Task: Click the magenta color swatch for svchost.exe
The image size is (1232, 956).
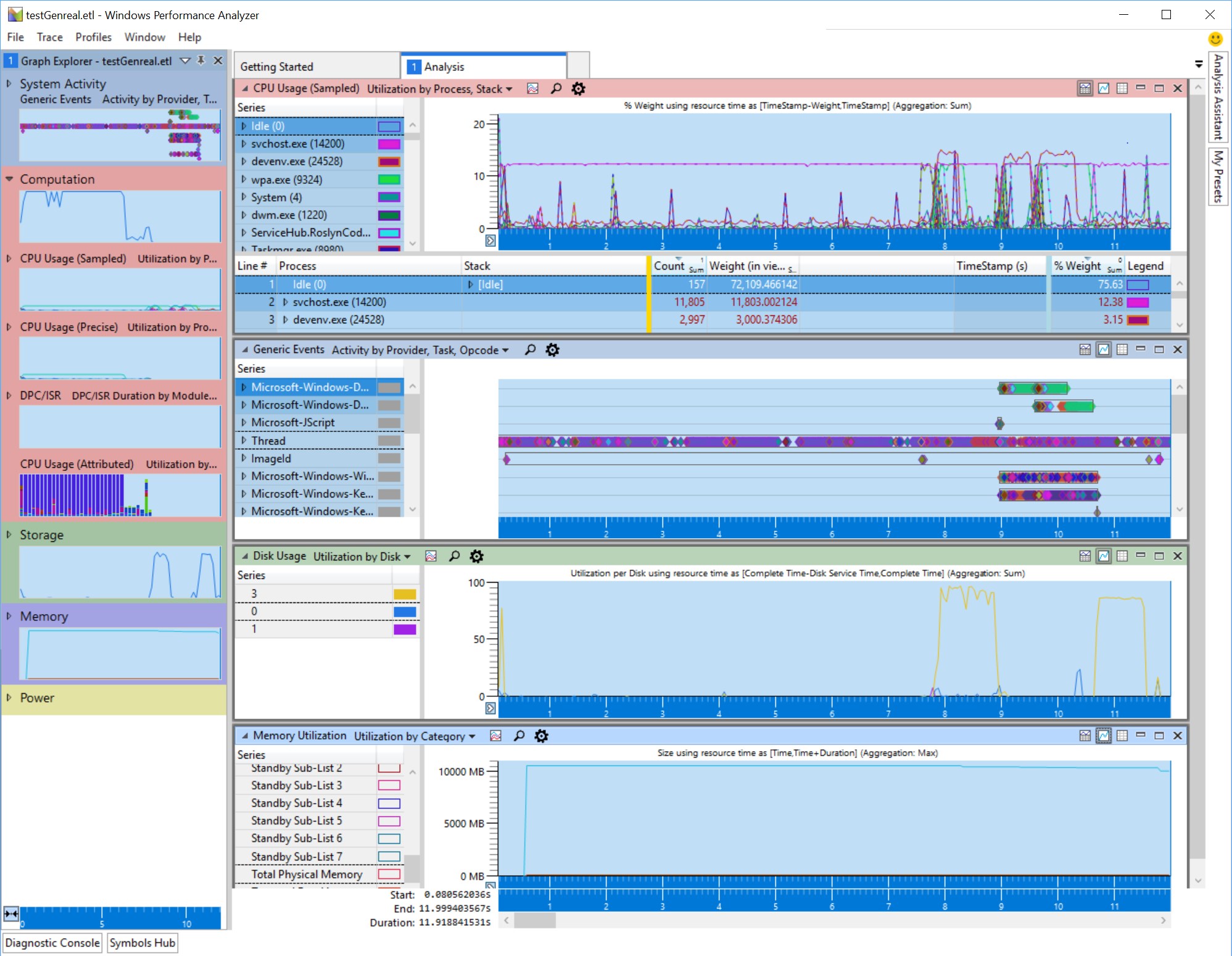Action: click(391, 143)
